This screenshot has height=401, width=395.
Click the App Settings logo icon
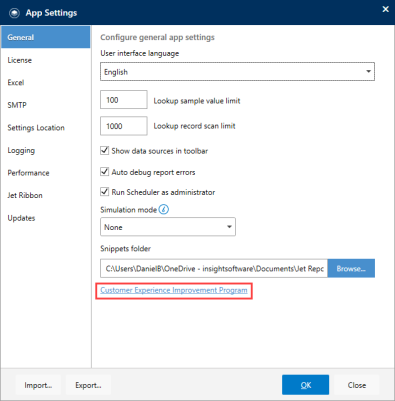pos(14,13)
